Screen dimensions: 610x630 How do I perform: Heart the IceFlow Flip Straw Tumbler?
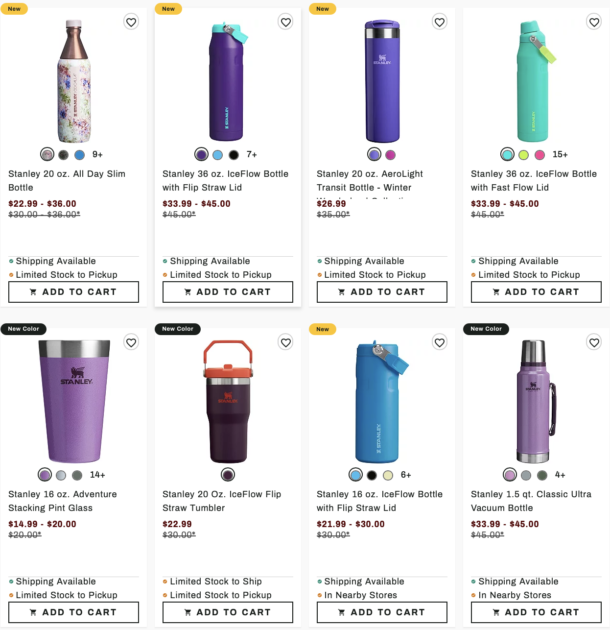(285, 342)
